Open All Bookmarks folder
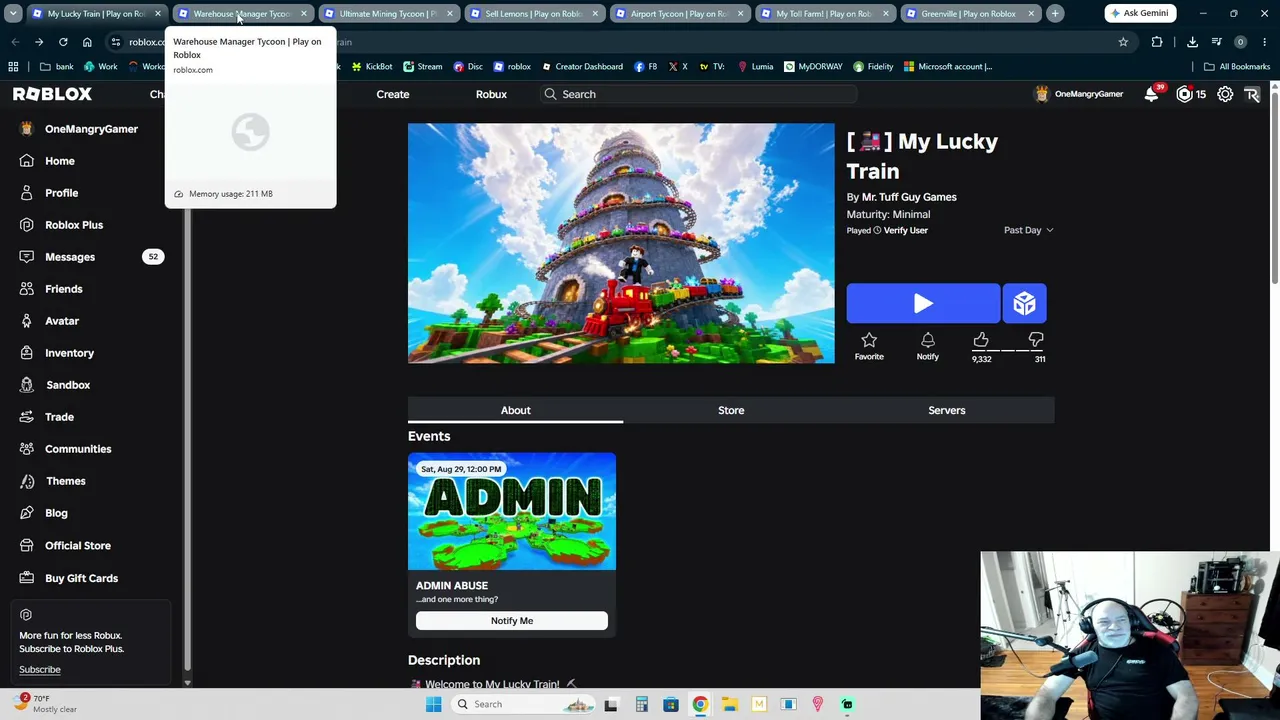Screen dimensions: 1280x720 (x=1237, y=67)
